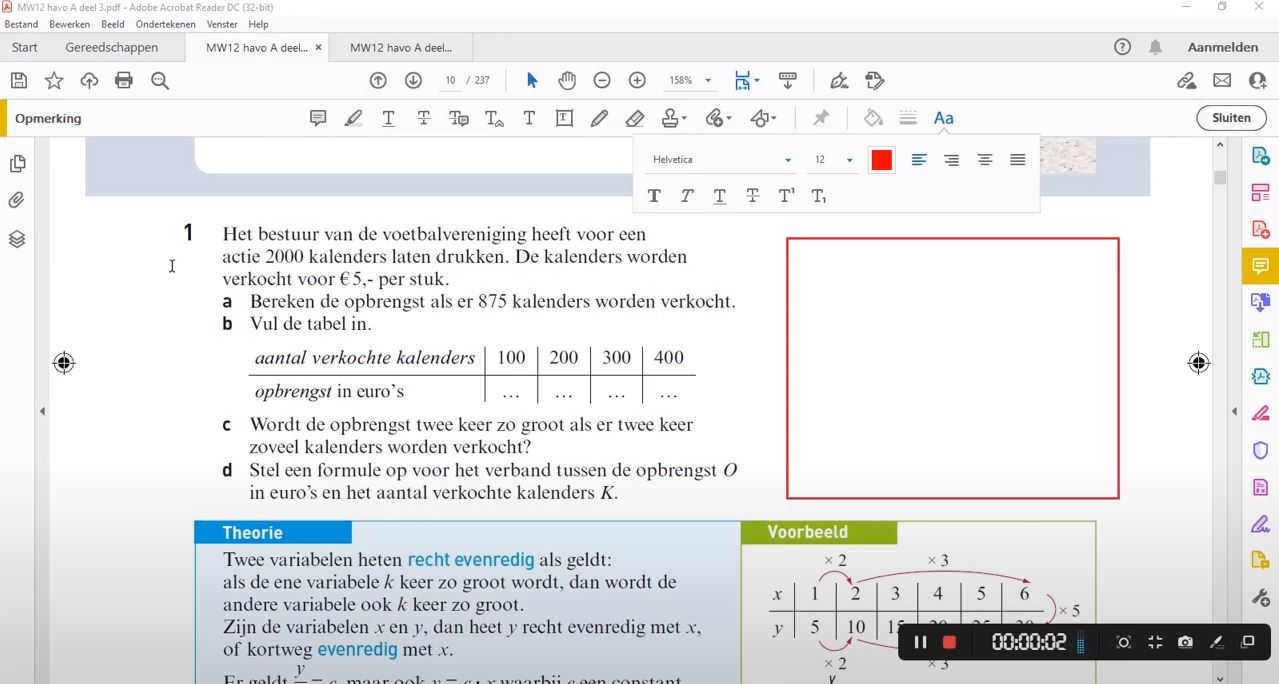1279x684 pixels.
Task: Select the text box tool
Action: coord(564,118)
